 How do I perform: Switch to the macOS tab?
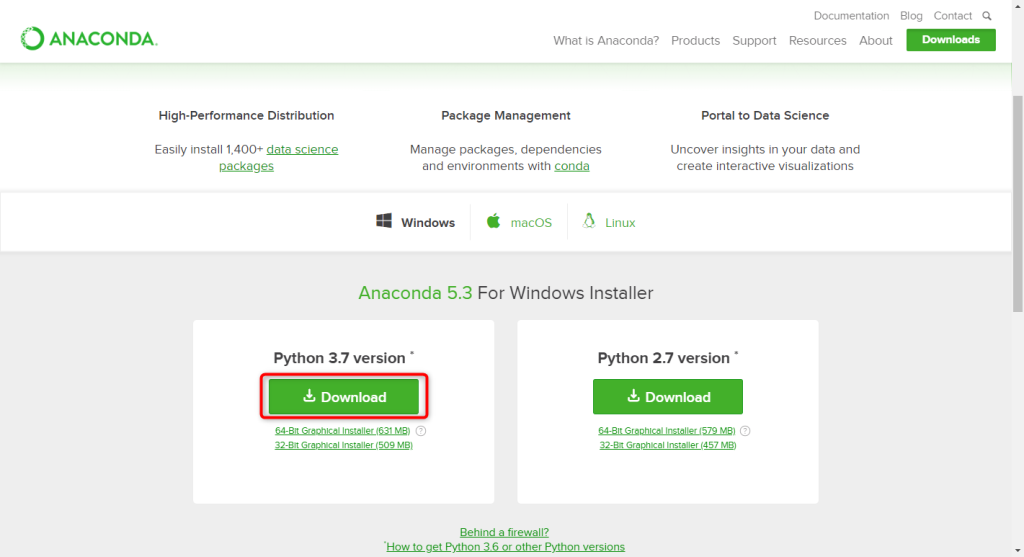click(x=519, y=222)
